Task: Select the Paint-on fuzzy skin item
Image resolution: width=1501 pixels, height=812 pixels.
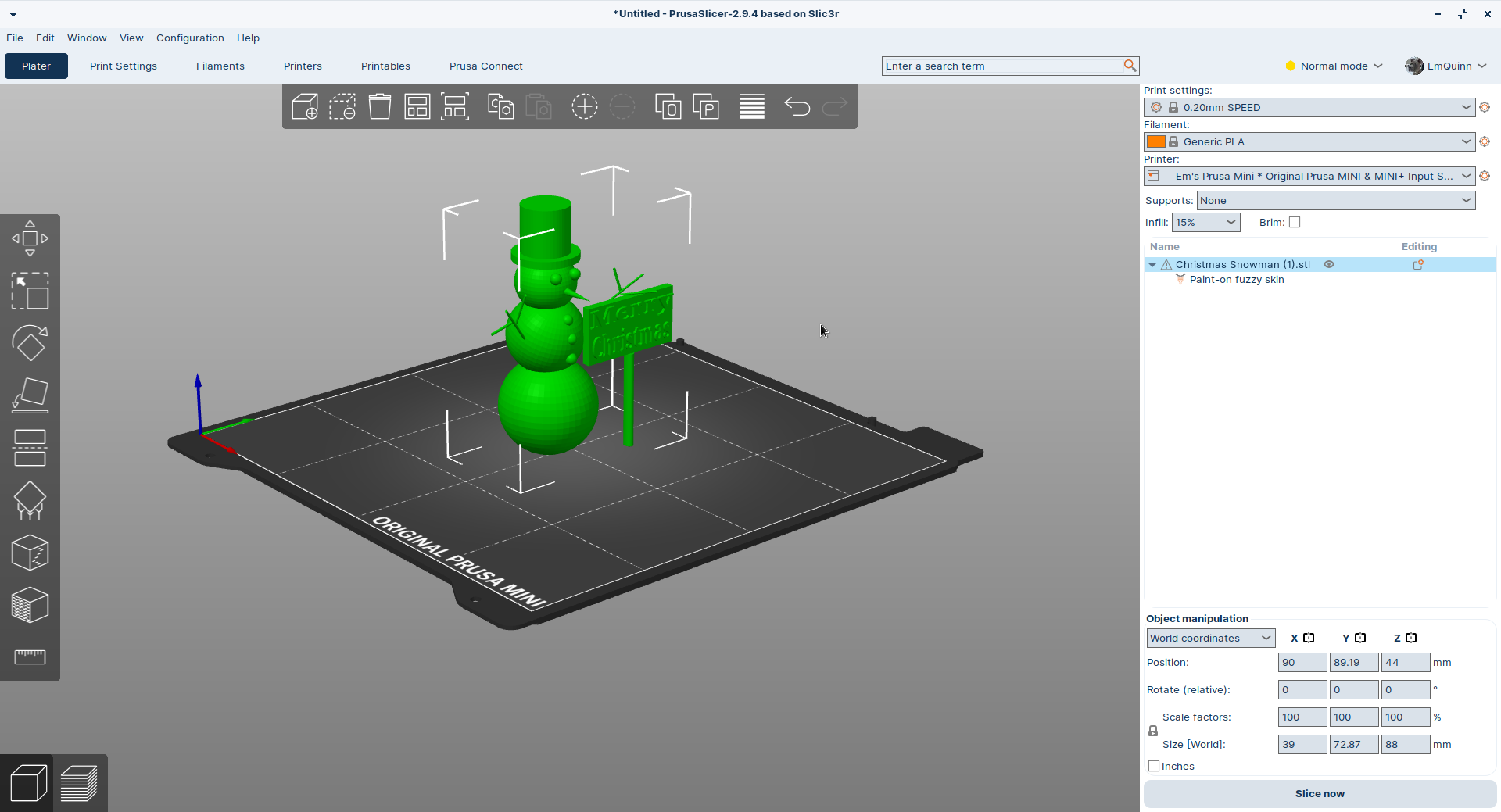Action: pyautogui.click(x=1237, y=280)
